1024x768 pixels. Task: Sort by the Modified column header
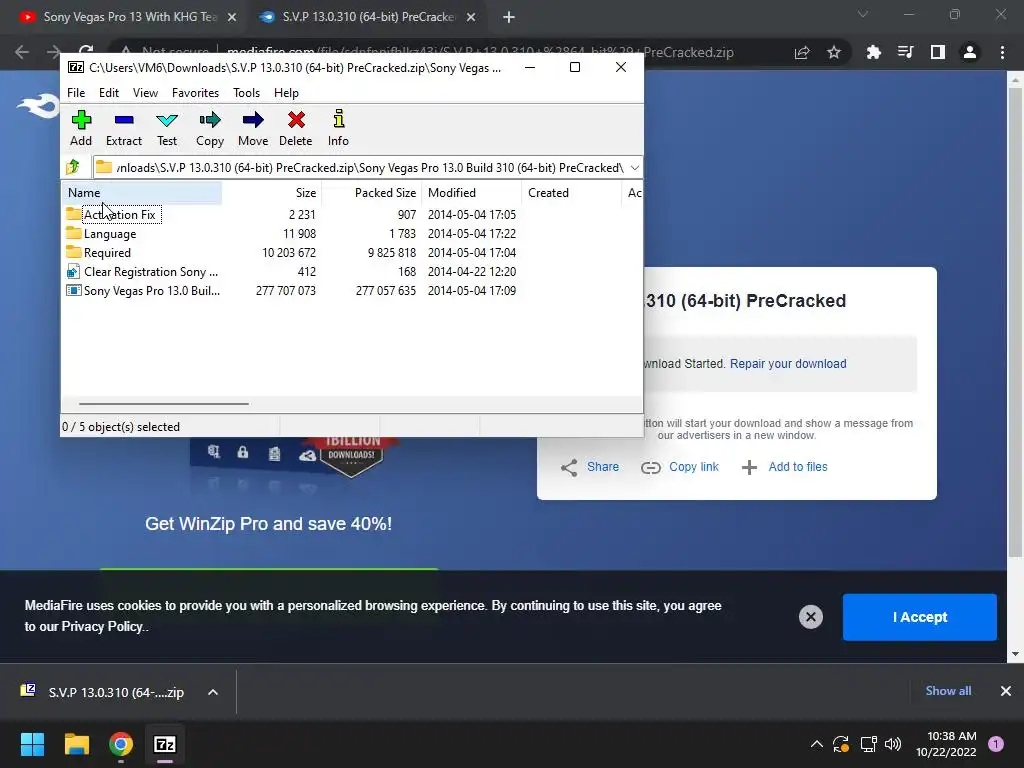[x=472, y=193]
